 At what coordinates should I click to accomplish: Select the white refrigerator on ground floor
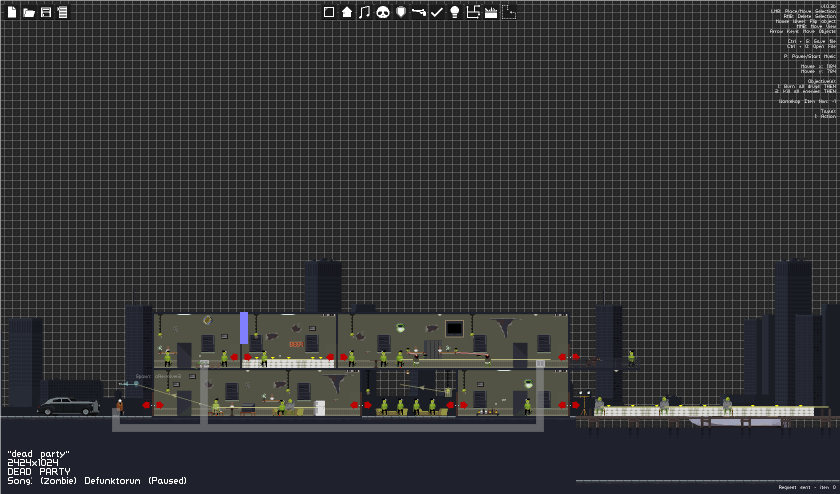pyautogui.click(x=319, y=408)
